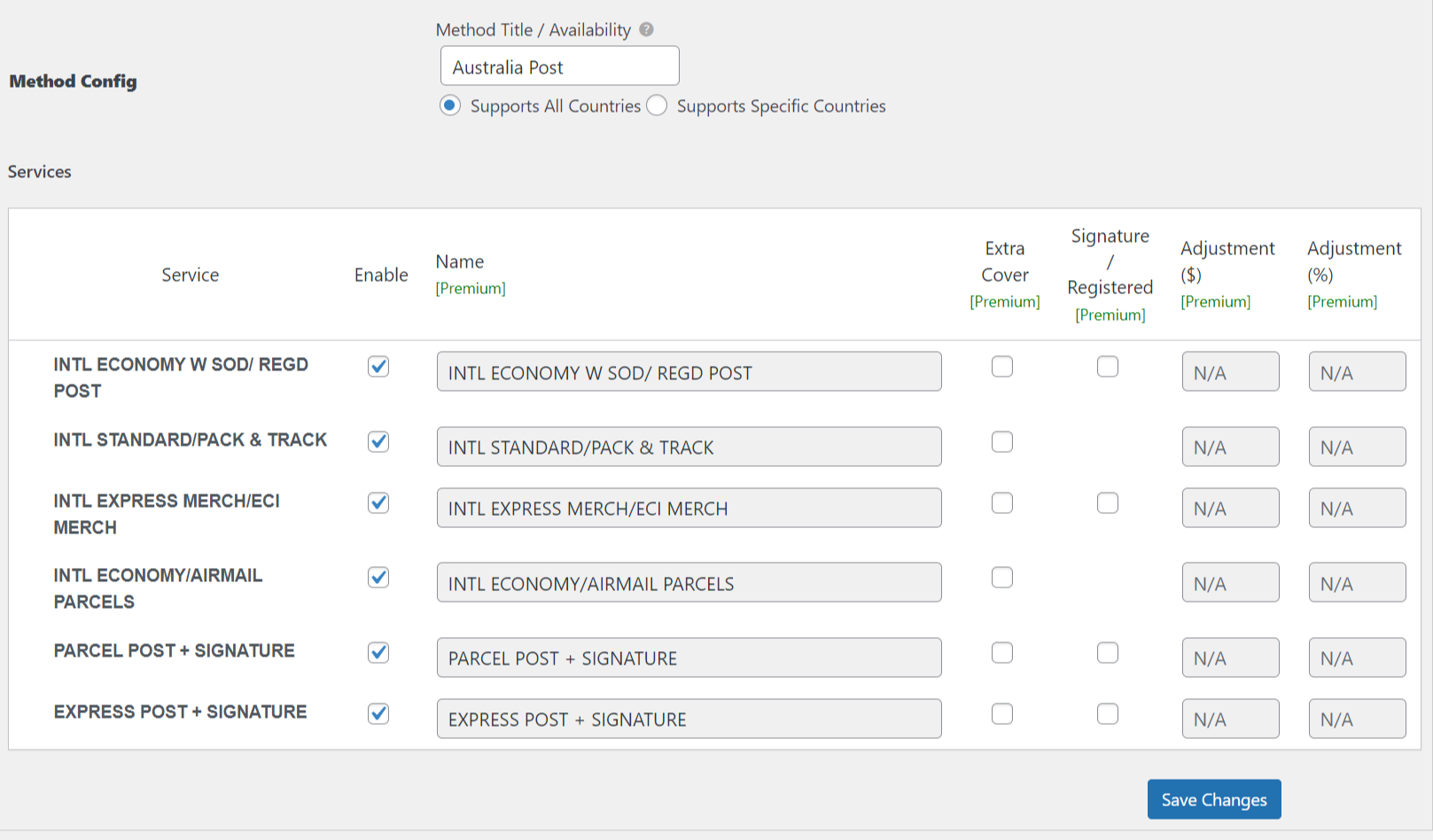This screenshot has width=1433, height=840.
Task: Tick Extra Cover for INTL ECONOMY/AIRMAIL PARCELS
Action: click(1002, 578)
